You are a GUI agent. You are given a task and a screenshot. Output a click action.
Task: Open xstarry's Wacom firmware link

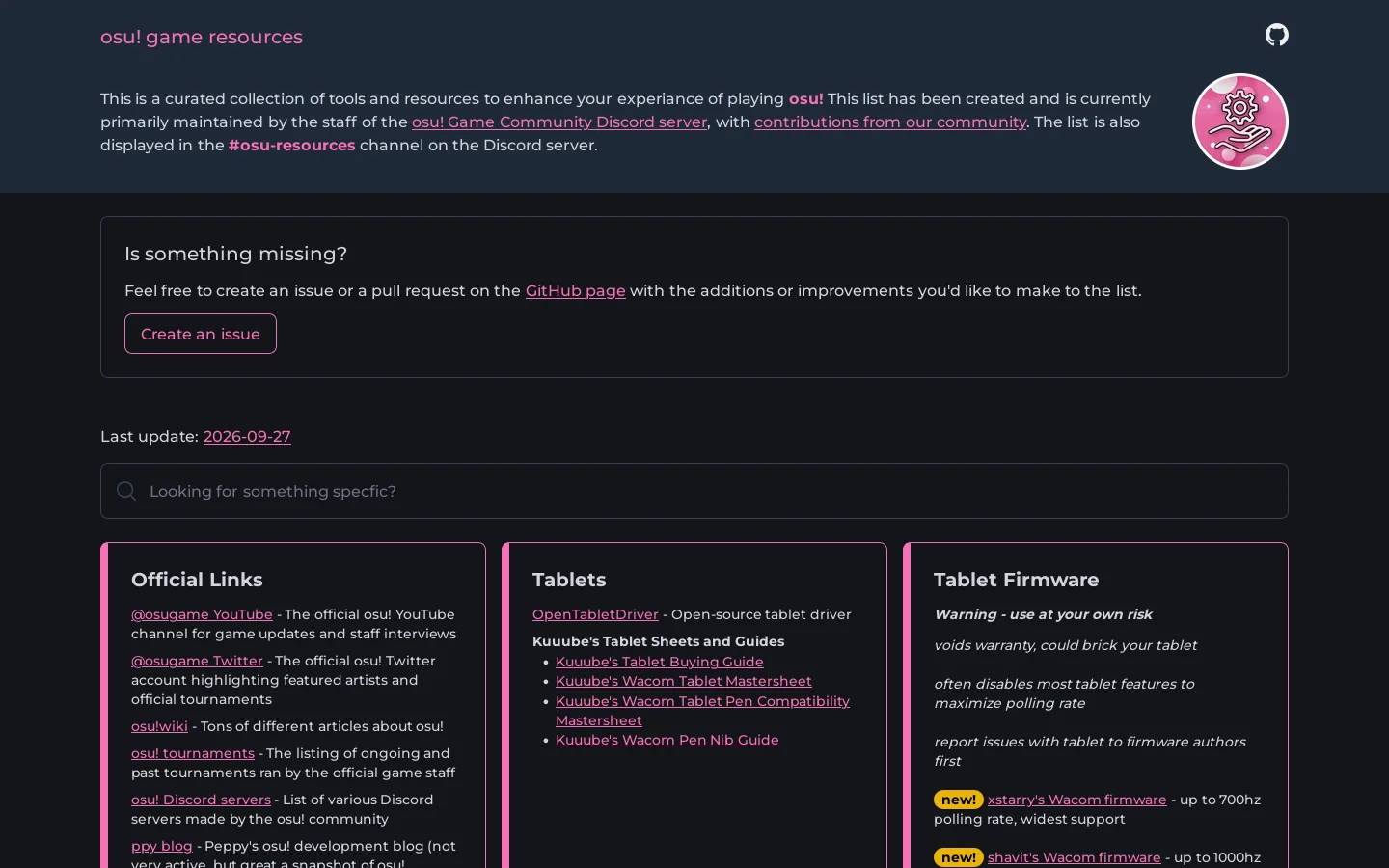pos(1077,800)
